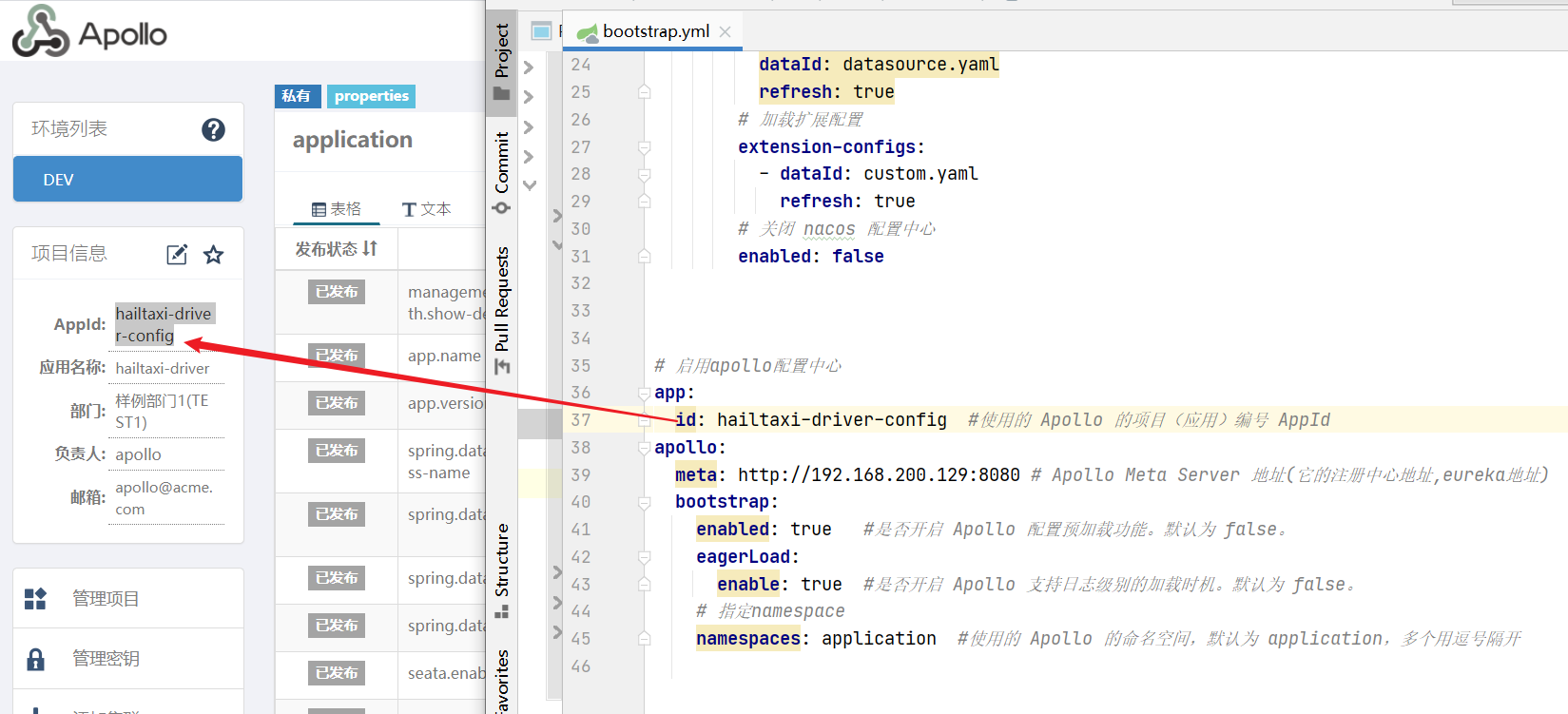
Task: Click the 已发布 badge in the app.version row
Action: 337,403
